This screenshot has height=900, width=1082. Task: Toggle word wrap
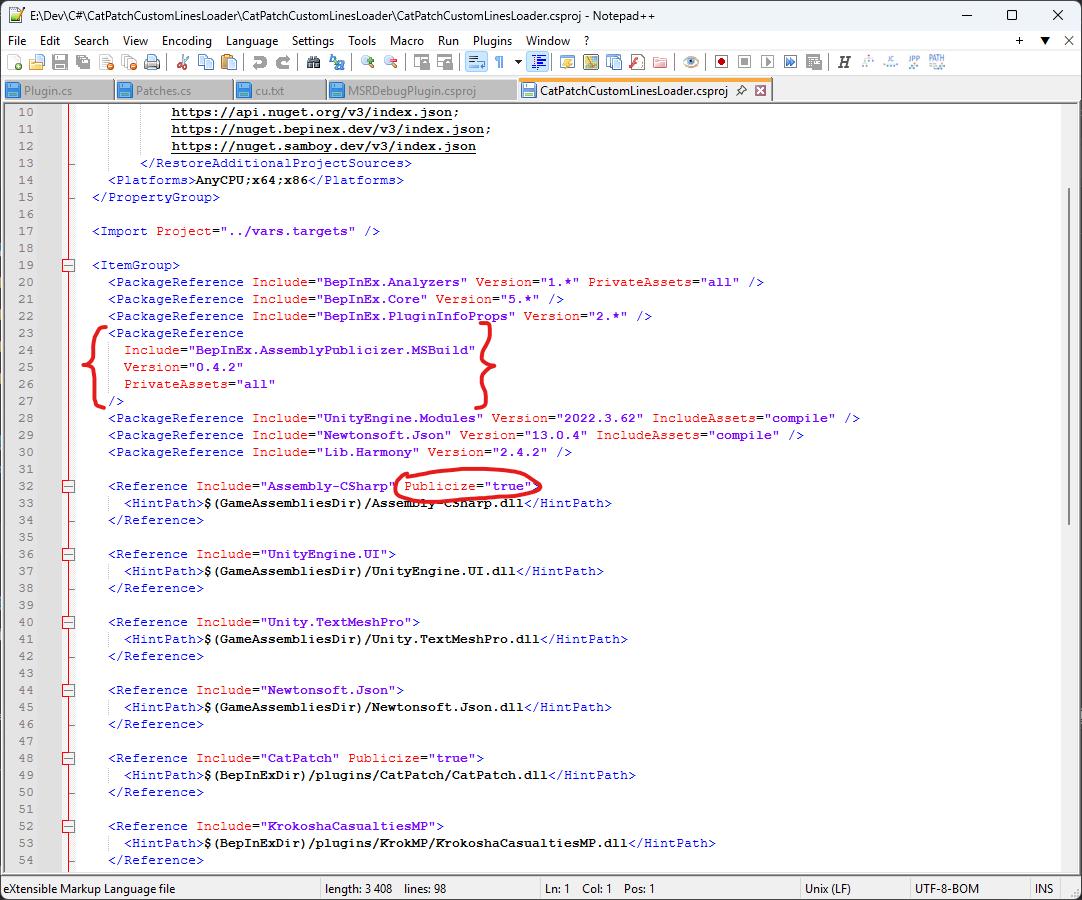(476, 62)
